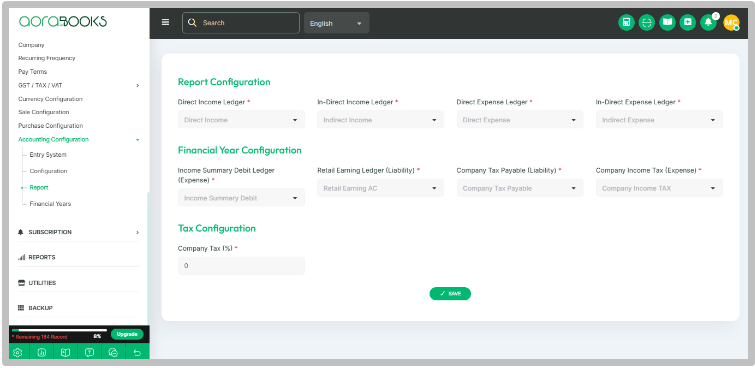Open Income Summary Debit Ledger dropdown
The image size is (755, 368).
tap(241, 197)
